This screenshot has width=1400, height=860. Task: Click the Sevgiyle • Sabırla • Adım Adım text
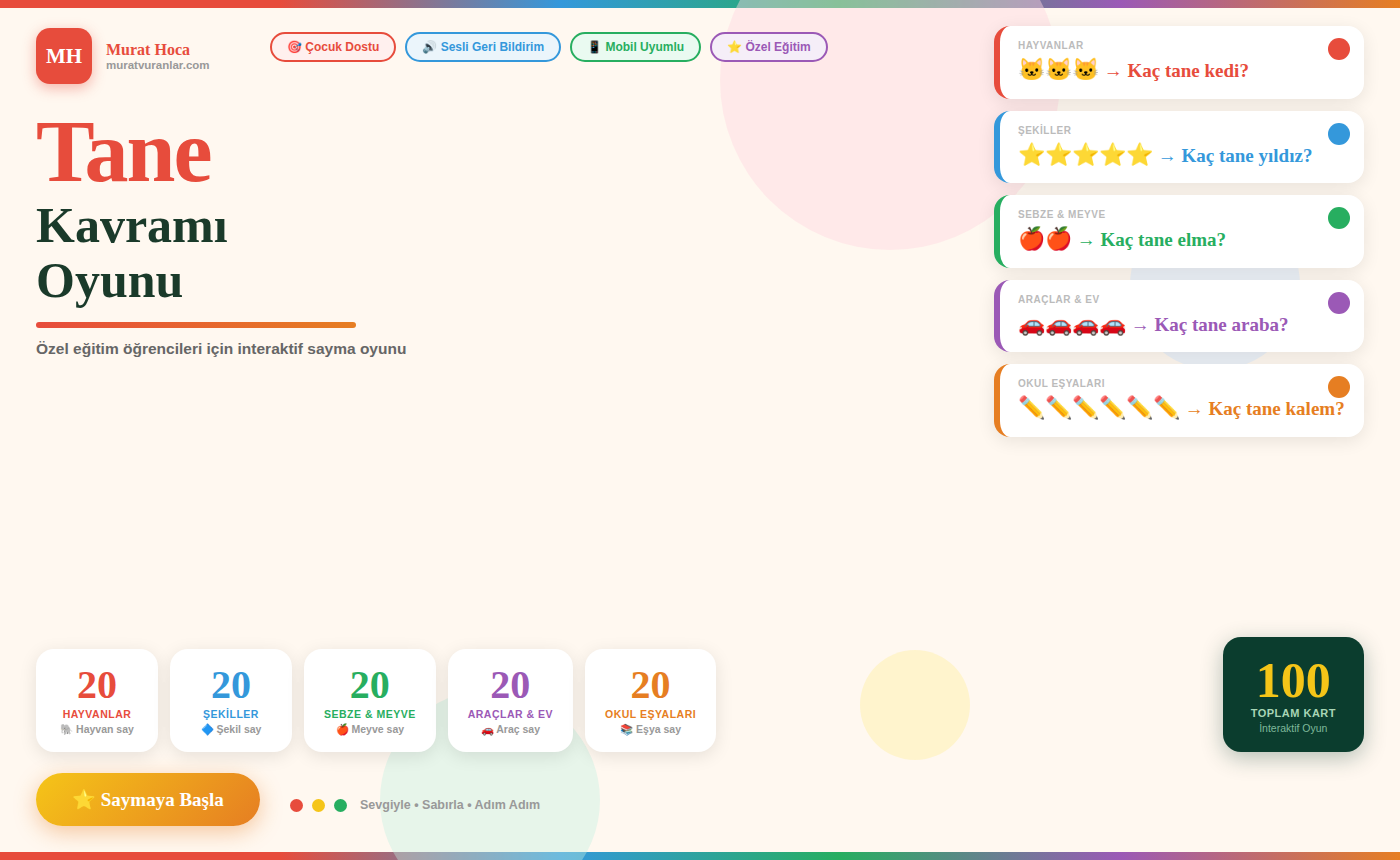[x=450, y=805]
